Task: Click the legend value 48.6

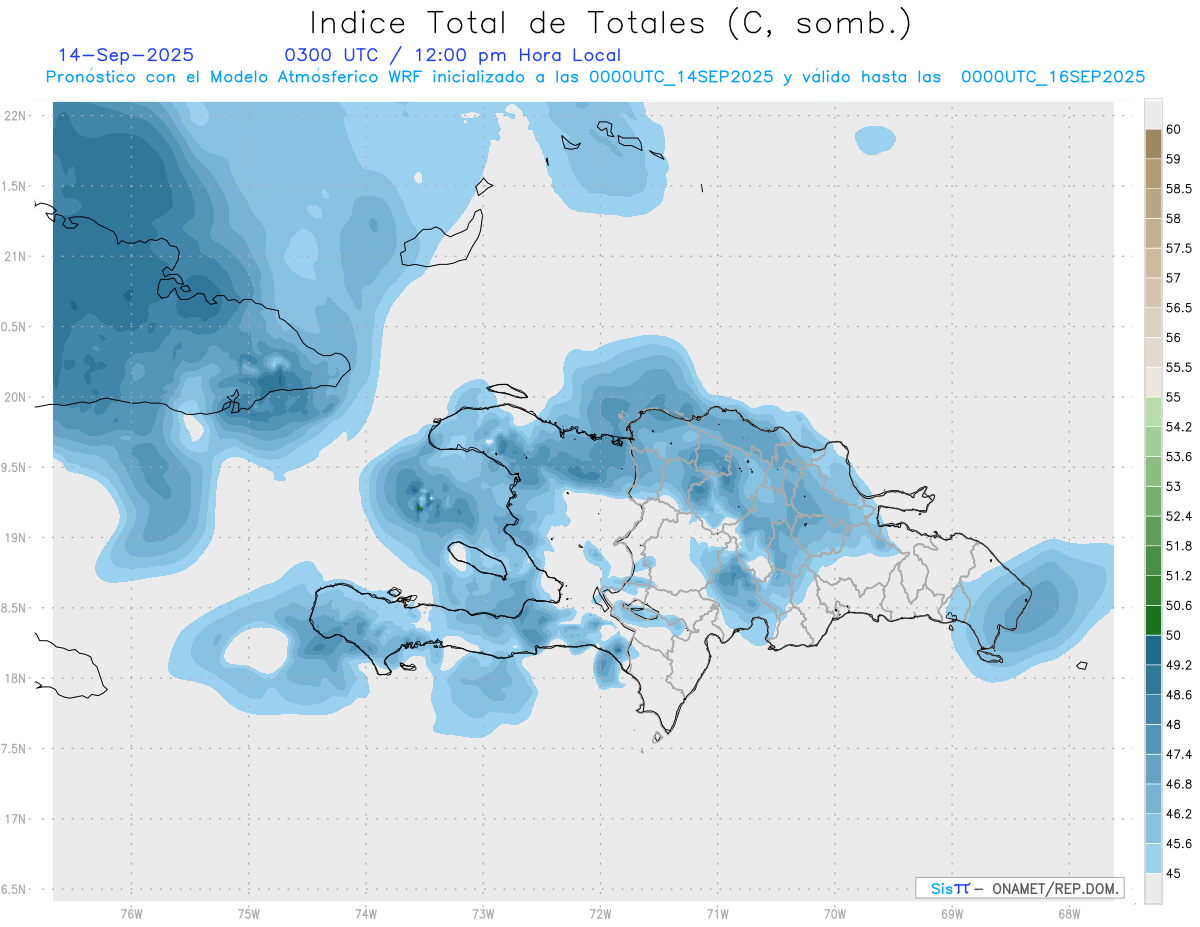Action: tap(1179, 694)
